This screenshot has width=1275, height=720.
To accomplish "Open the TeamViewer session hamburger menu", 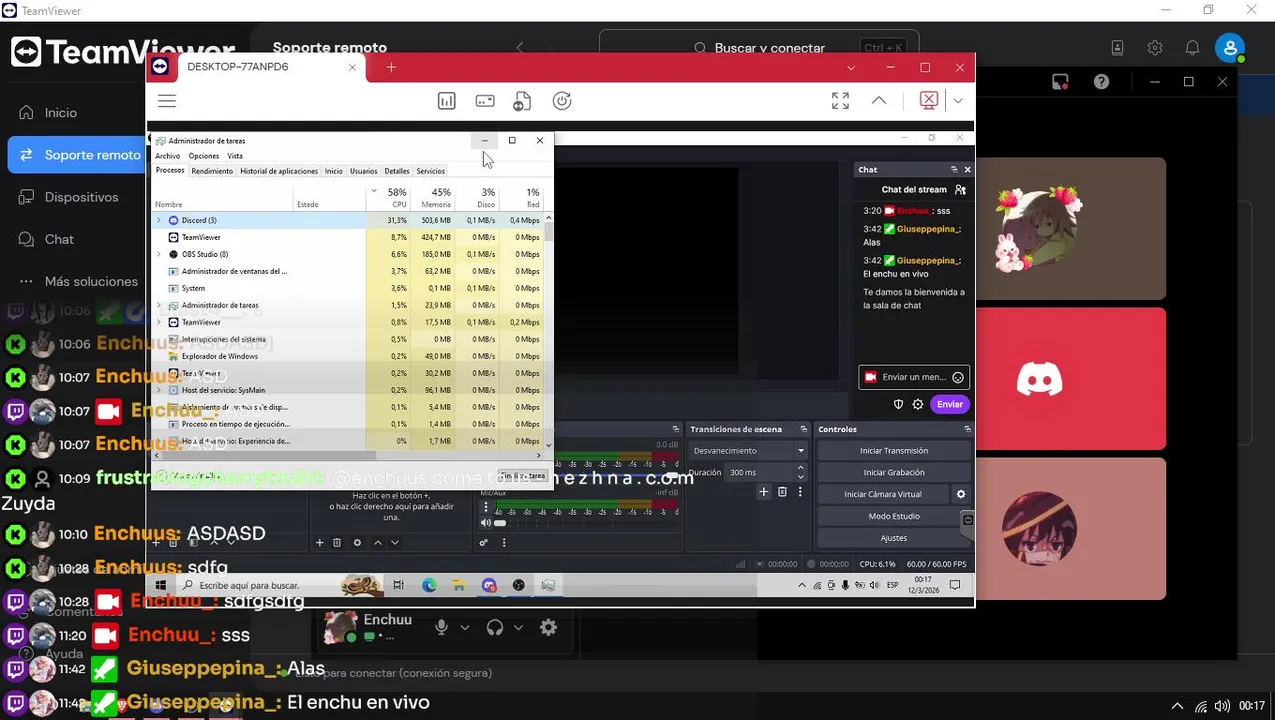I will tap(167, 101).
